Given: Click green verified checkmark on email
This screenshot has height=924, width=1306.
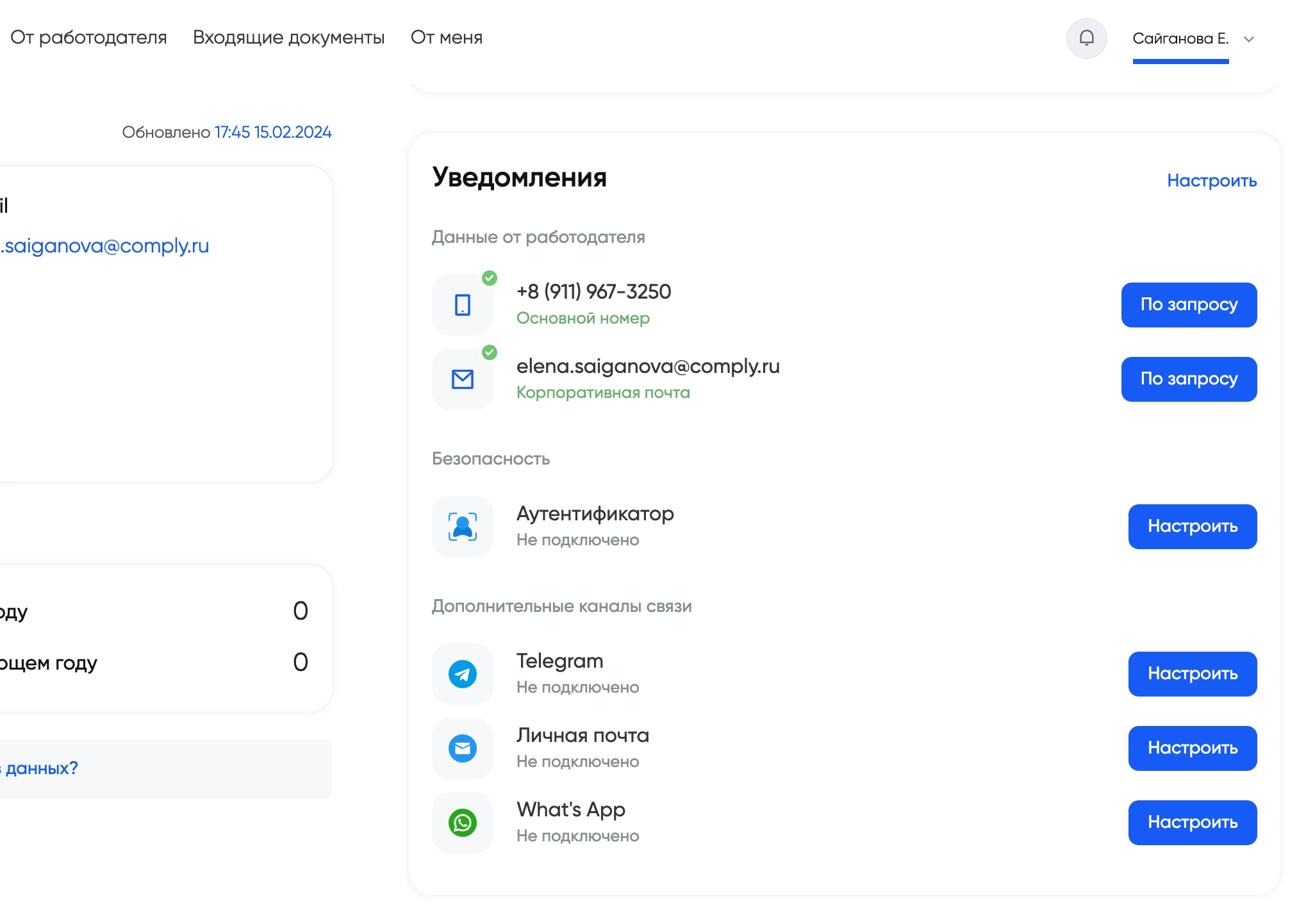Looking at the screenshot, I should click(x=490, y=352).
